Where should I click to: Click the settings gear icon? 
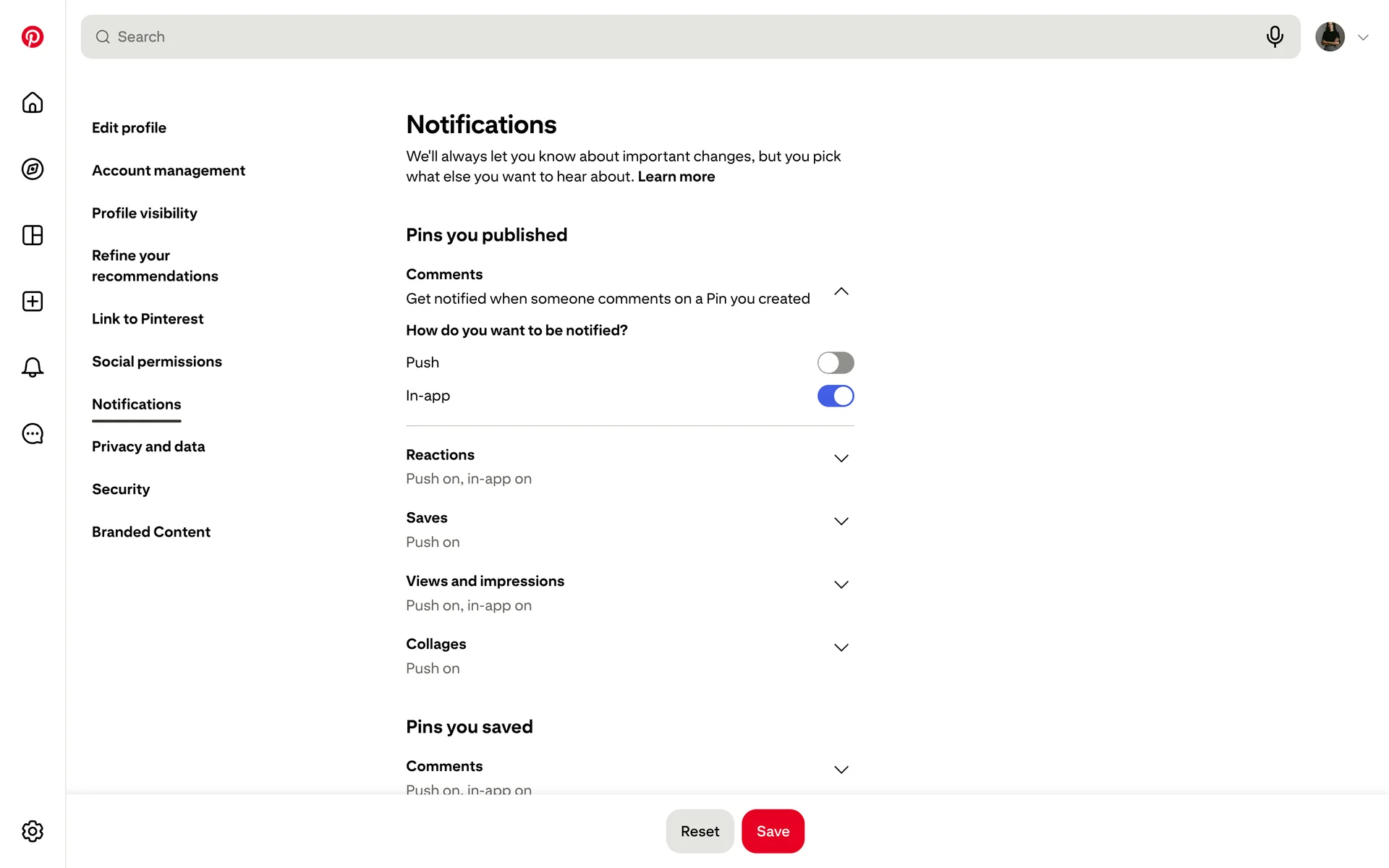point(33,831)
